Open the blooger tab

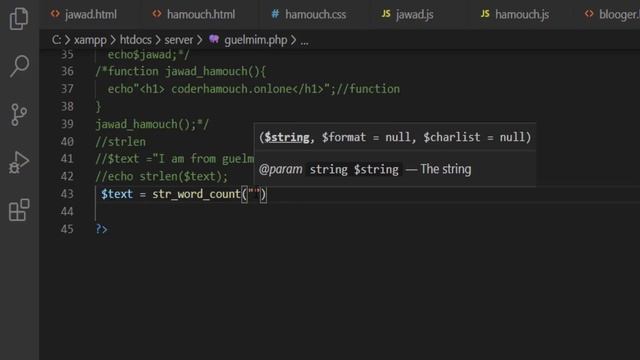click(x=612, y=15)
